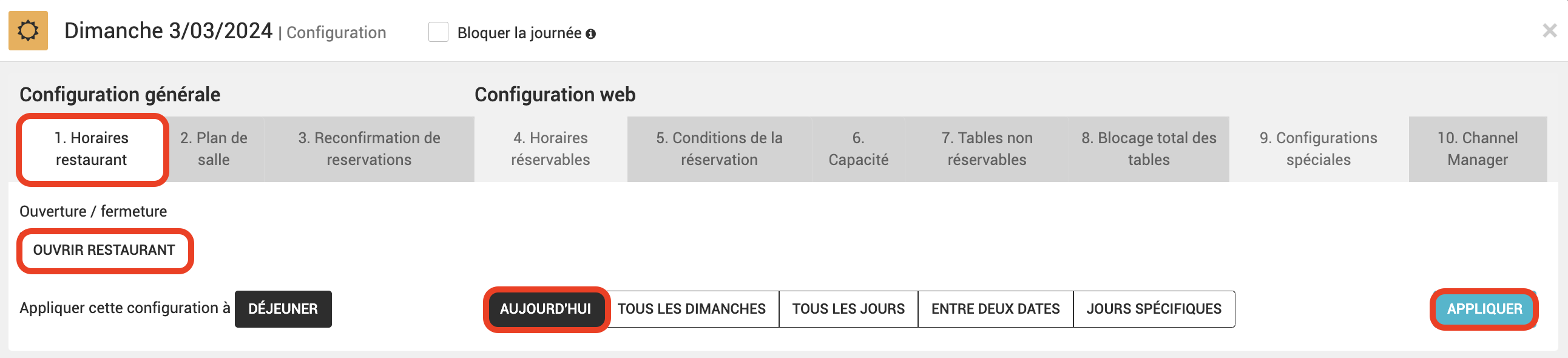This screenshot has height=358, width=1568.
Task: Click the Ouvrir Restaurant button
Action: pos(104,250)
